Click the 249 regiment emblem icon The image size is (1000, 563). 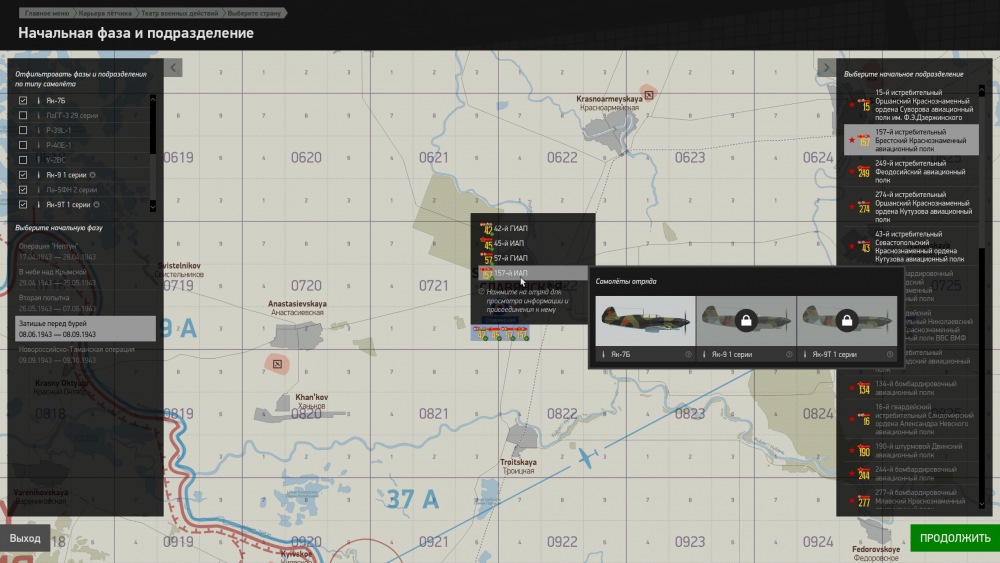[864, 172]
